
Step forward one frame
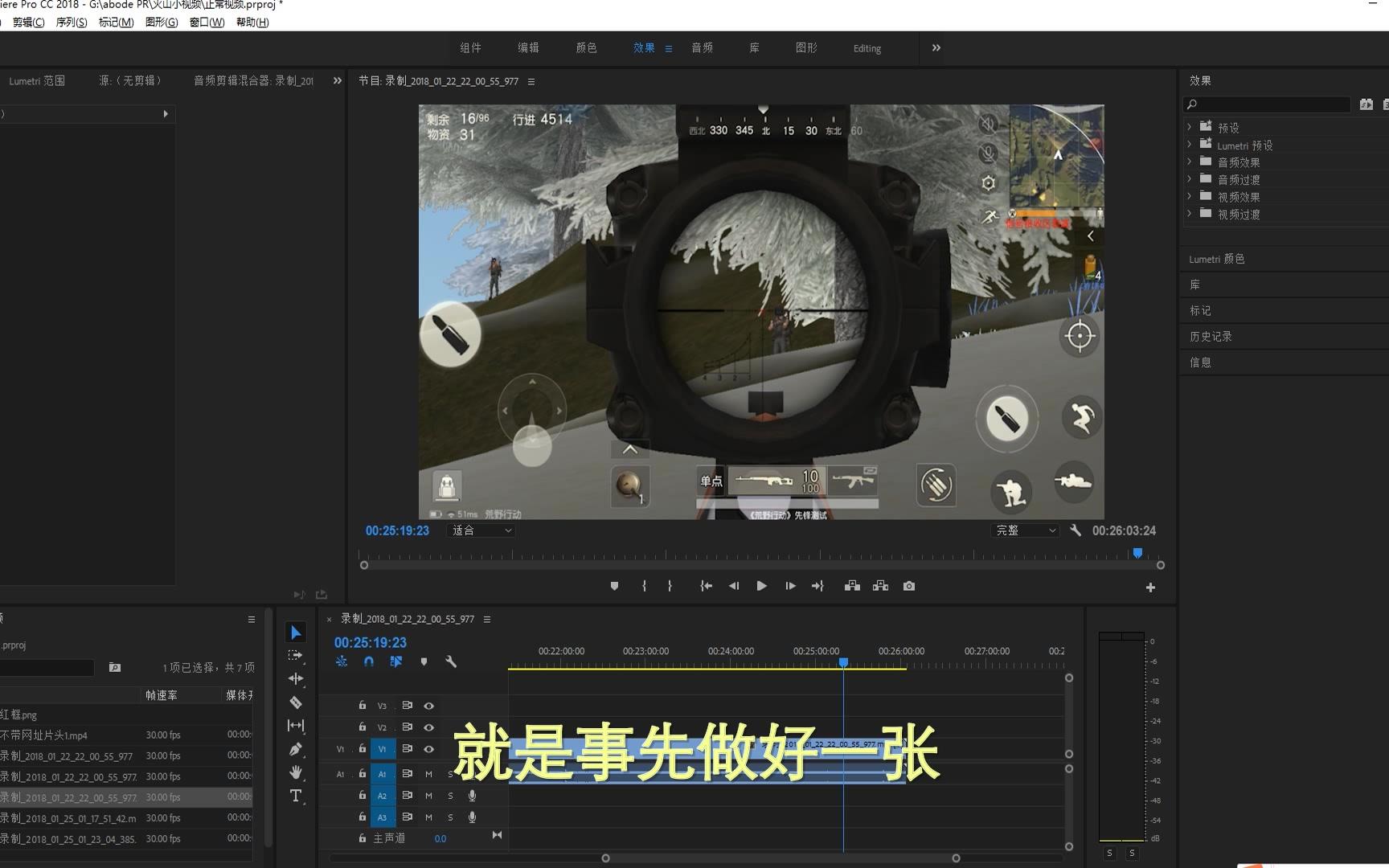point(790,586)
